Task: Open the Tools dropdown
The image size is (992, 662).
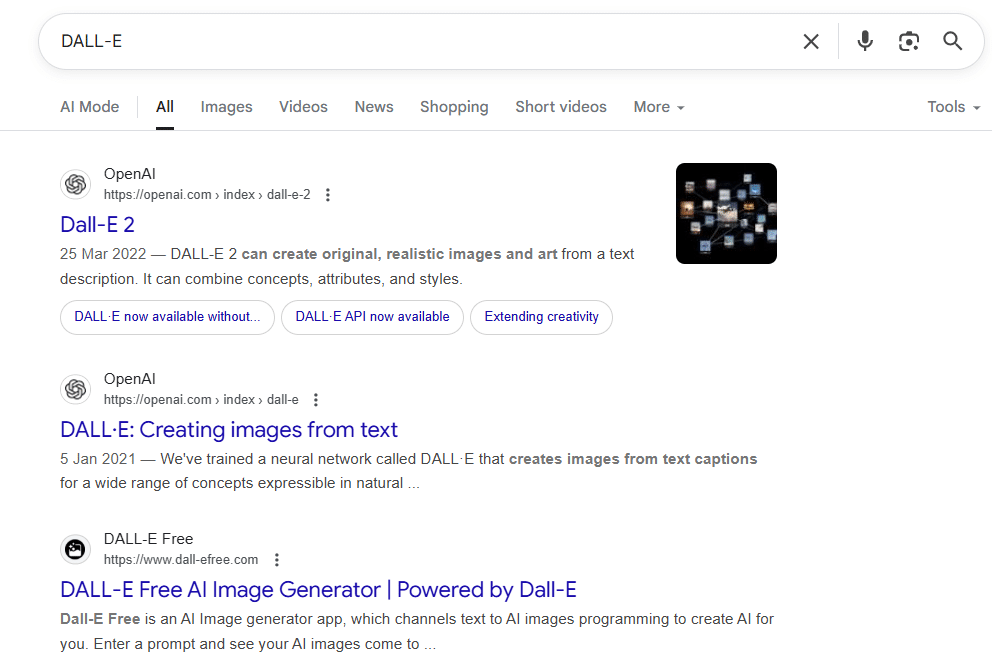Action: click(953, 107)
